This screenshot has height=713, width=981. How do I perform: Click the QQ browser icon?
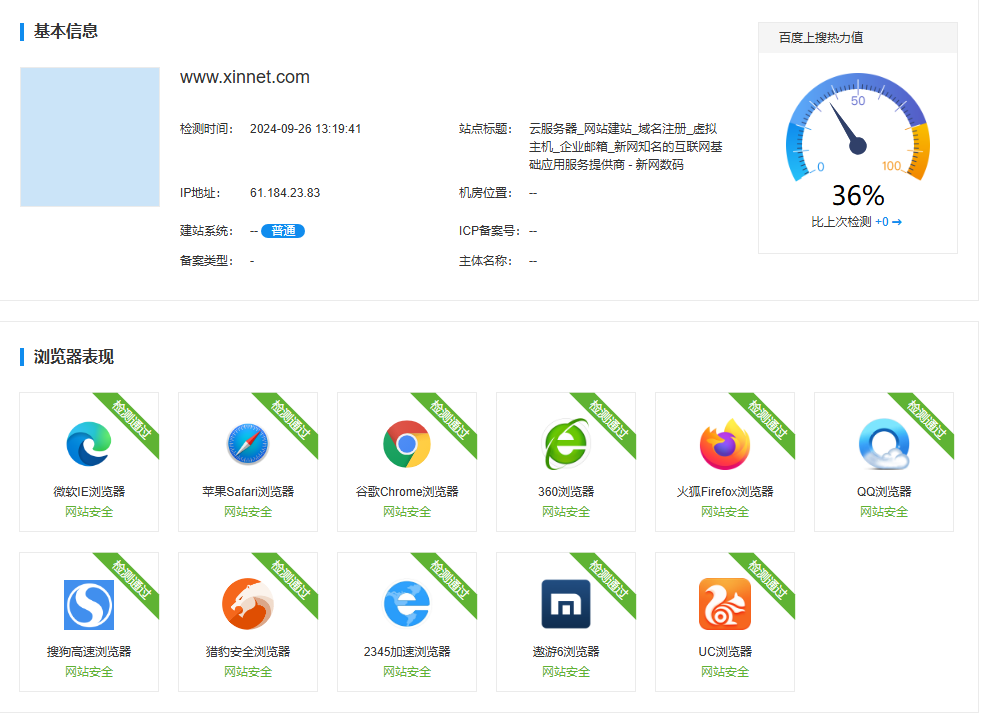(x=883, y=444)
